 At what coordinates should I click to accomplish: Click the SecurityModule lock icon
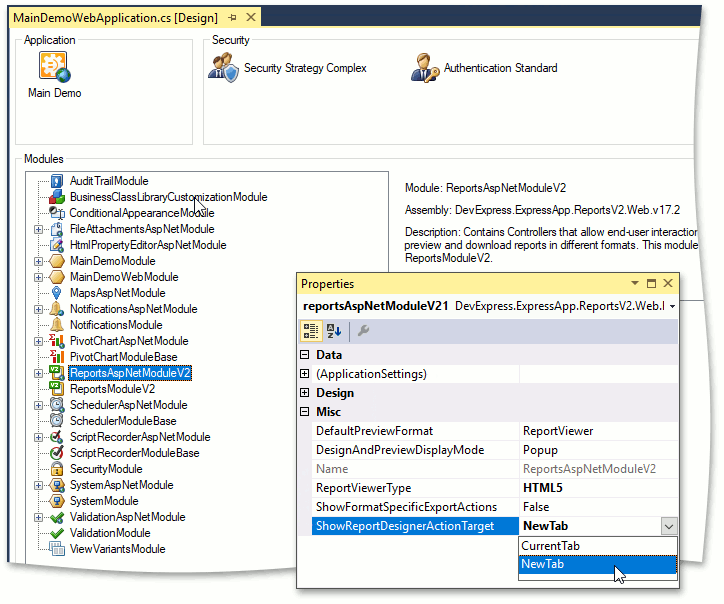pos(57,469)
